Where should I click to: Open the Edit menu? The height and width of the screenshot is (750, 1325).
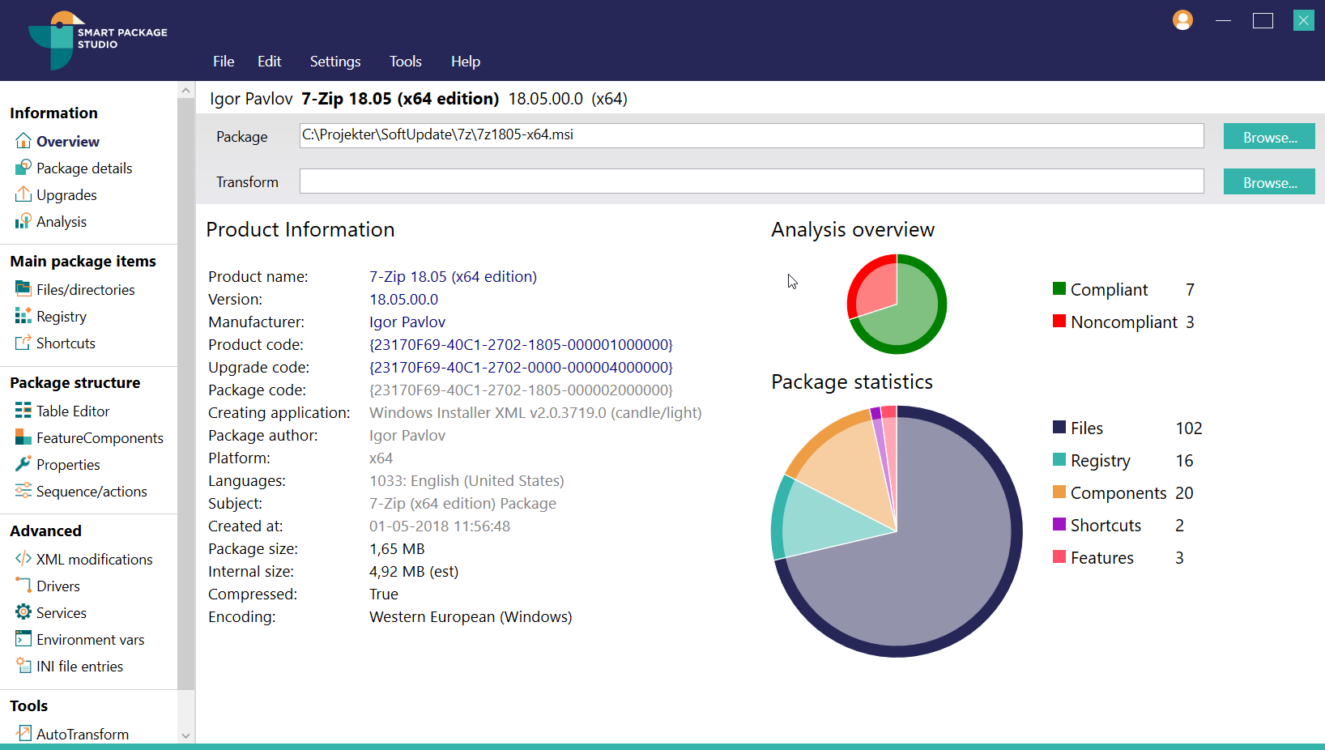click(269, 61)
